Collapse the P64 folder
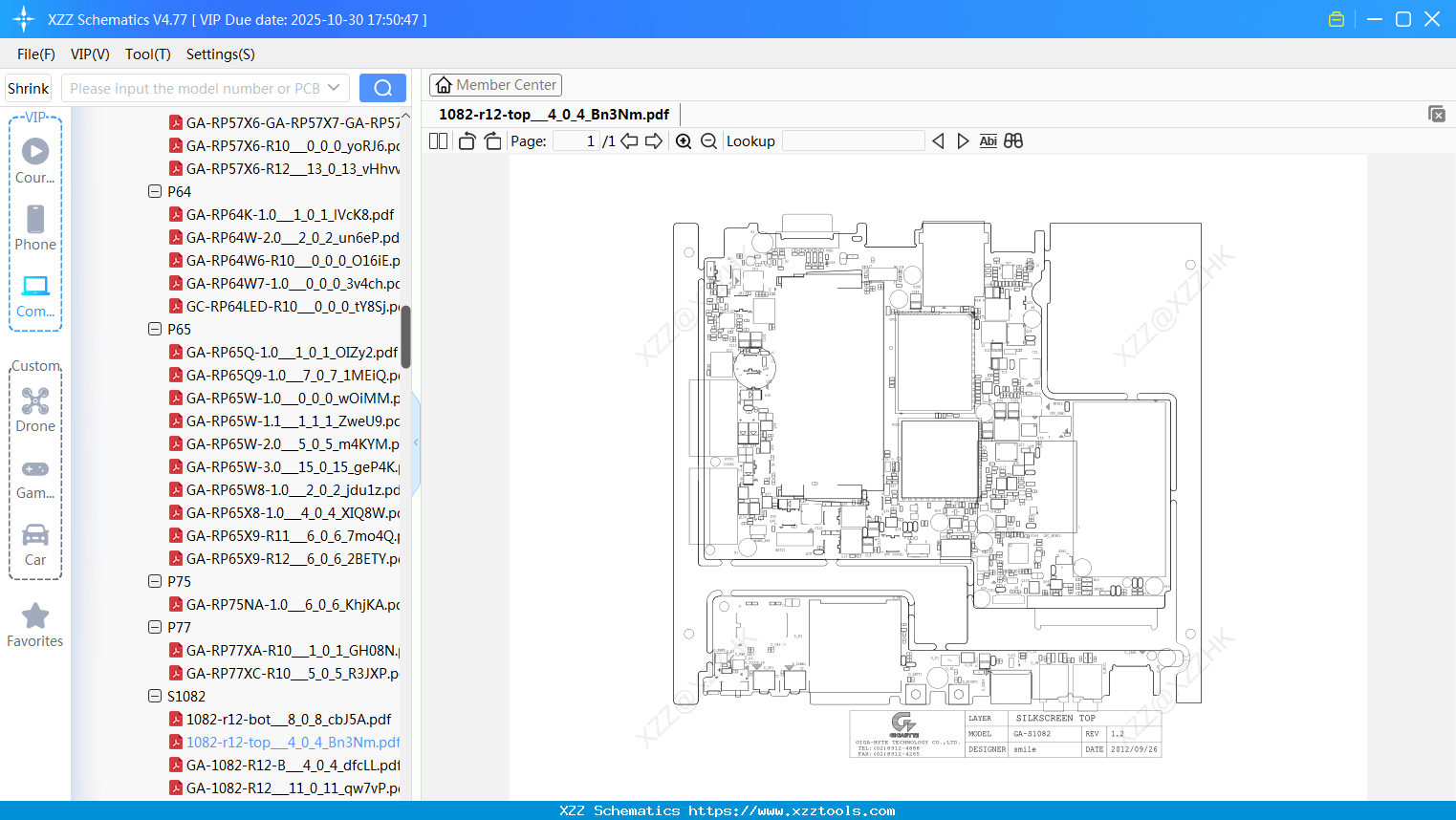The width and height of the screenshot is (1456, 820). 155,191
